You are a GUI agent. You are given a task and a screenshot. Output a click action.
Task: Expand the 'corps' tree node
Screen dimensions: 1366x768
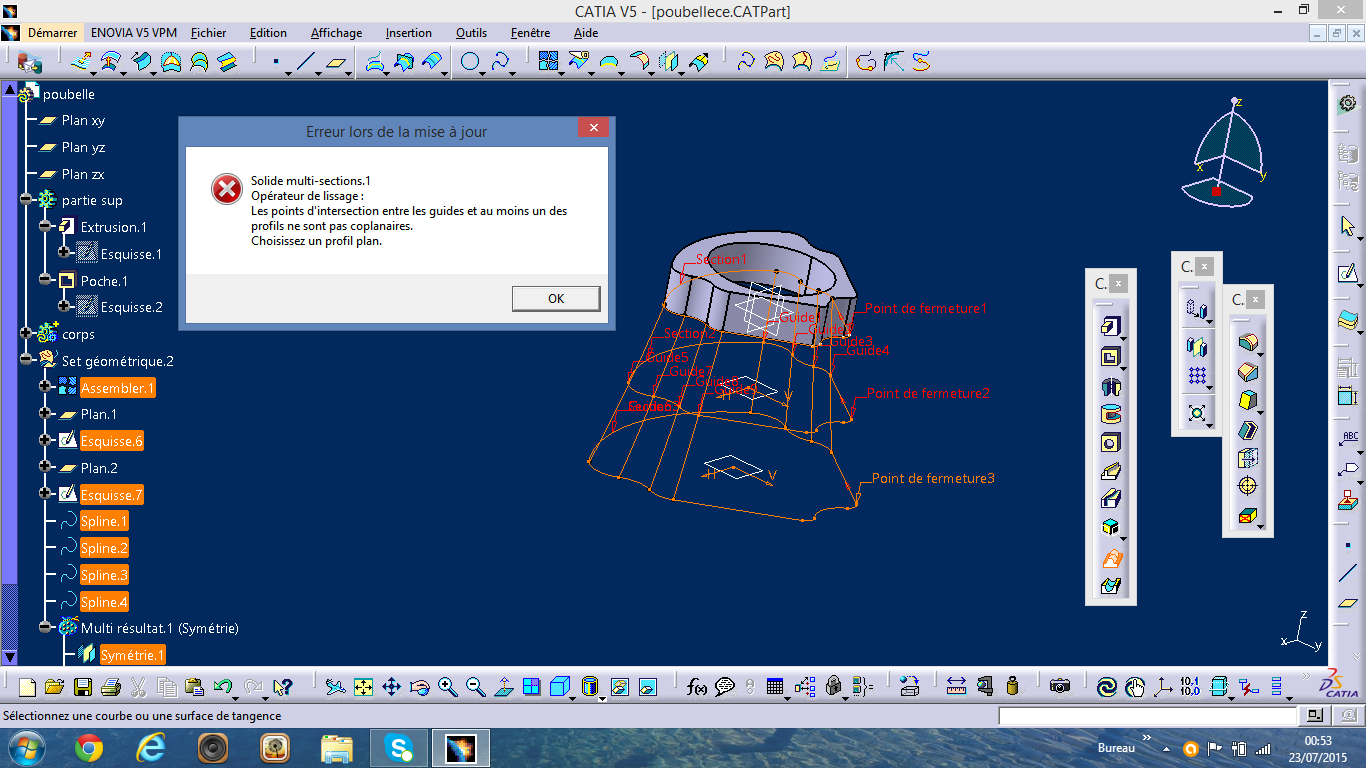(x=26, y=334)
